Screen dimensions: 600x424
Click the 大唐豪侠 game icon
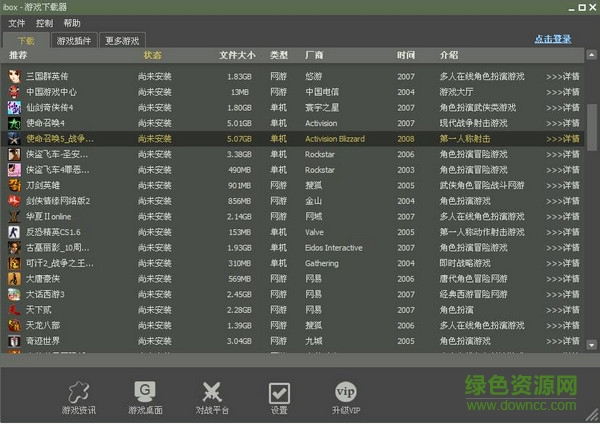14,279
